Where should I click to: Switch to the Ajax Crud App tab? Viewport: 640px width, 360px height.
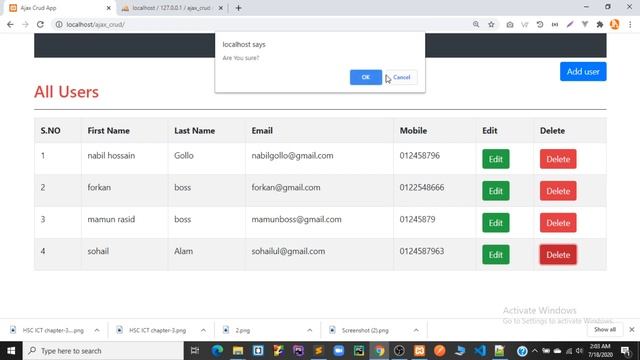tap(59, 8)
